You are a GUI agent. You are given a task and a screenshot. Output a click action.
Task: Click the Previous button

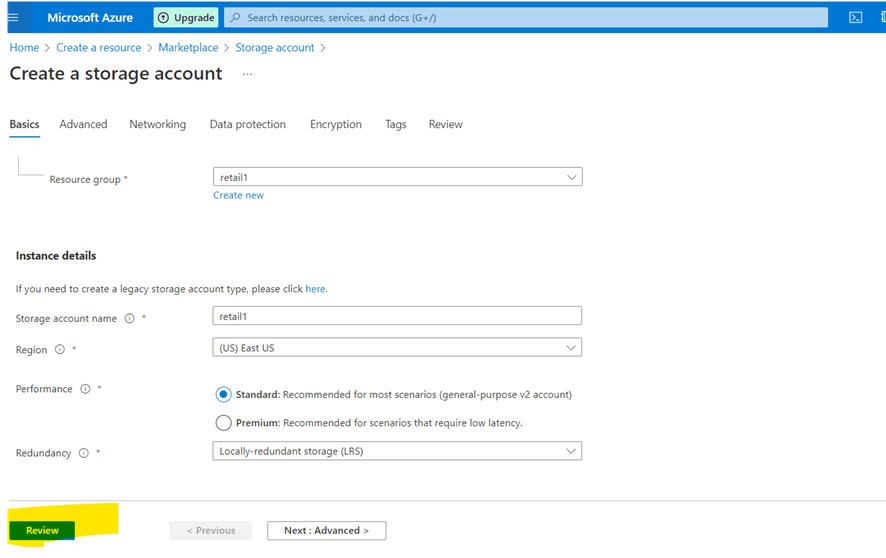point(210,530)
